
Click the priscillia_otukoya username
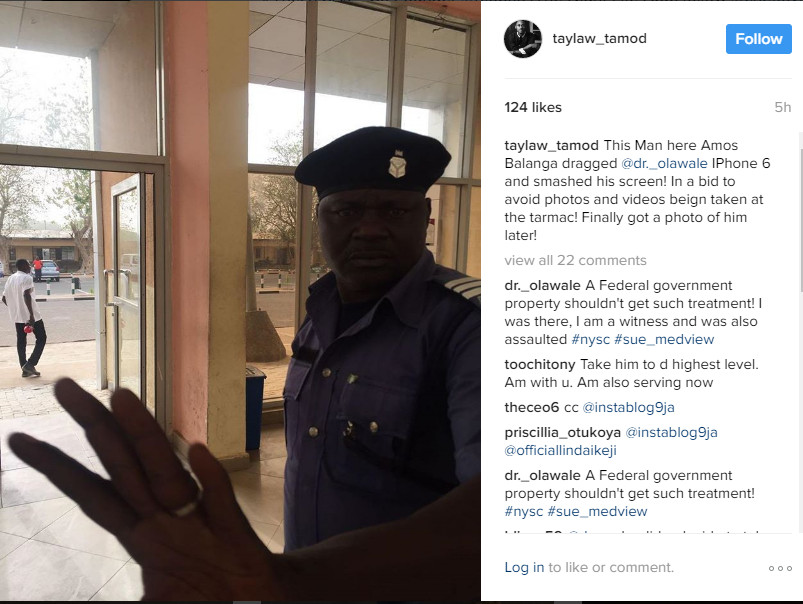click(x=562, y=433)
